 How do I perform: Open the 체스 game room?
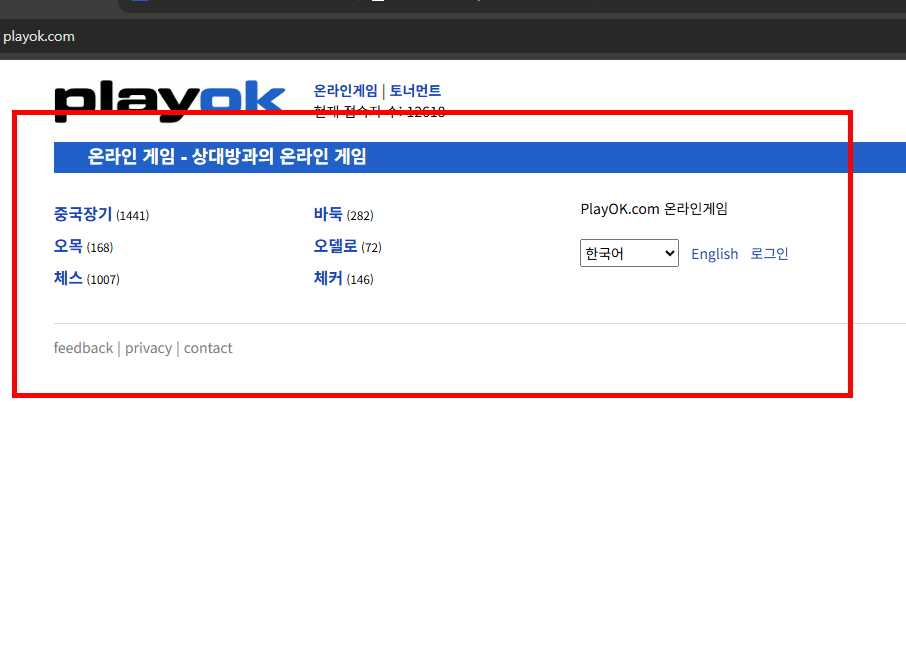pos(66,279)
